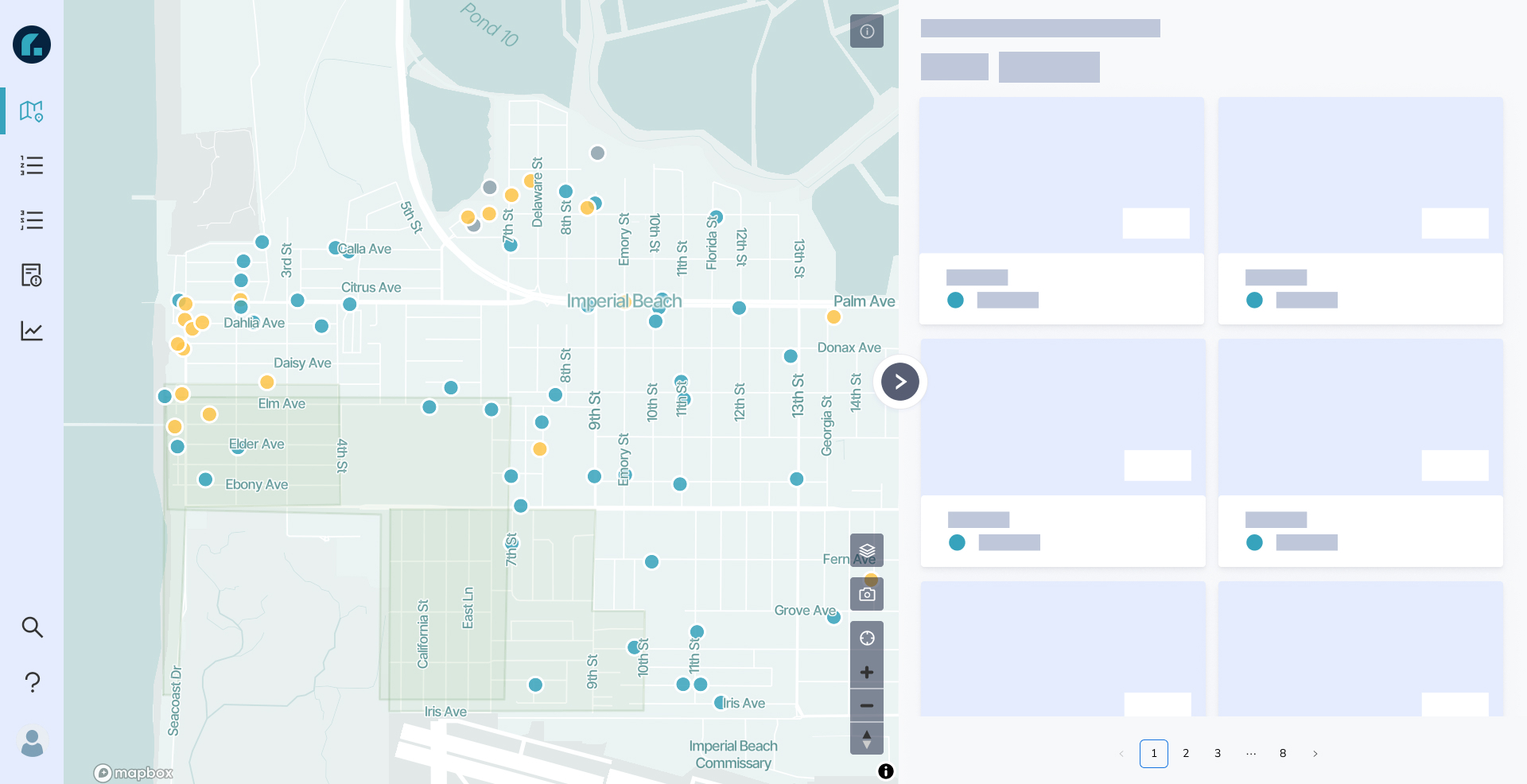Click the ascending numbered list icon
This screenshot has height=784, width=1527.
click(x=32, y=165)
